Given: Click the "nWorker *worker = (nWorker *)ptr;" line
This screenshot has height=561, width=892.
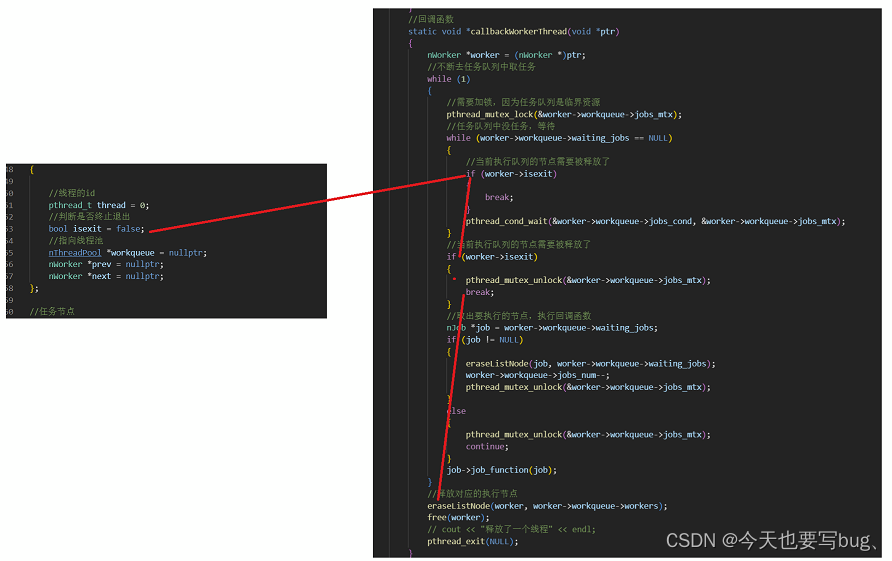Looking at the screenshot, I should click(506, 55).
